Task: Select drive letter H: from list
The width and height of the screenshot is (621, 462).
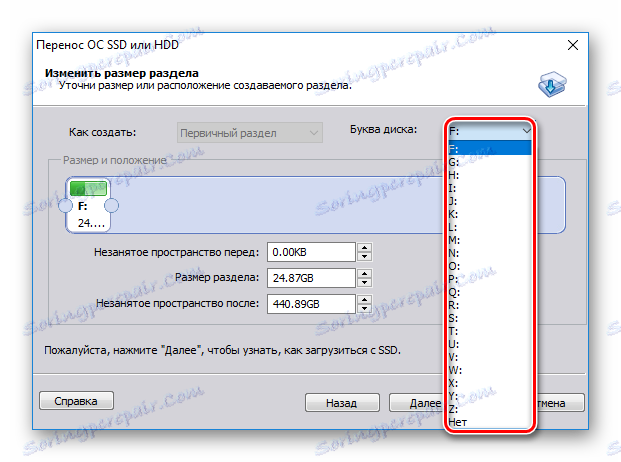Action: pyautogui.click(x=490, y=175)
